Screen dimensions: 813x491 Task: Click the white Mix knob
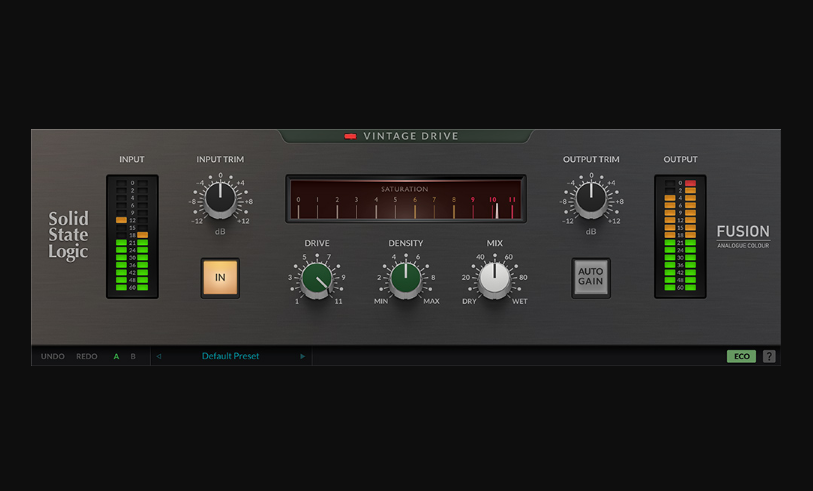click(494, 279)
